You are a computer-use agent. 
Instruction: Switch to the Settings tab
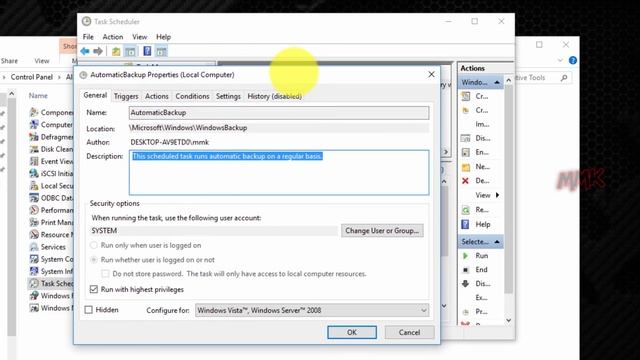tap(228, 96)
